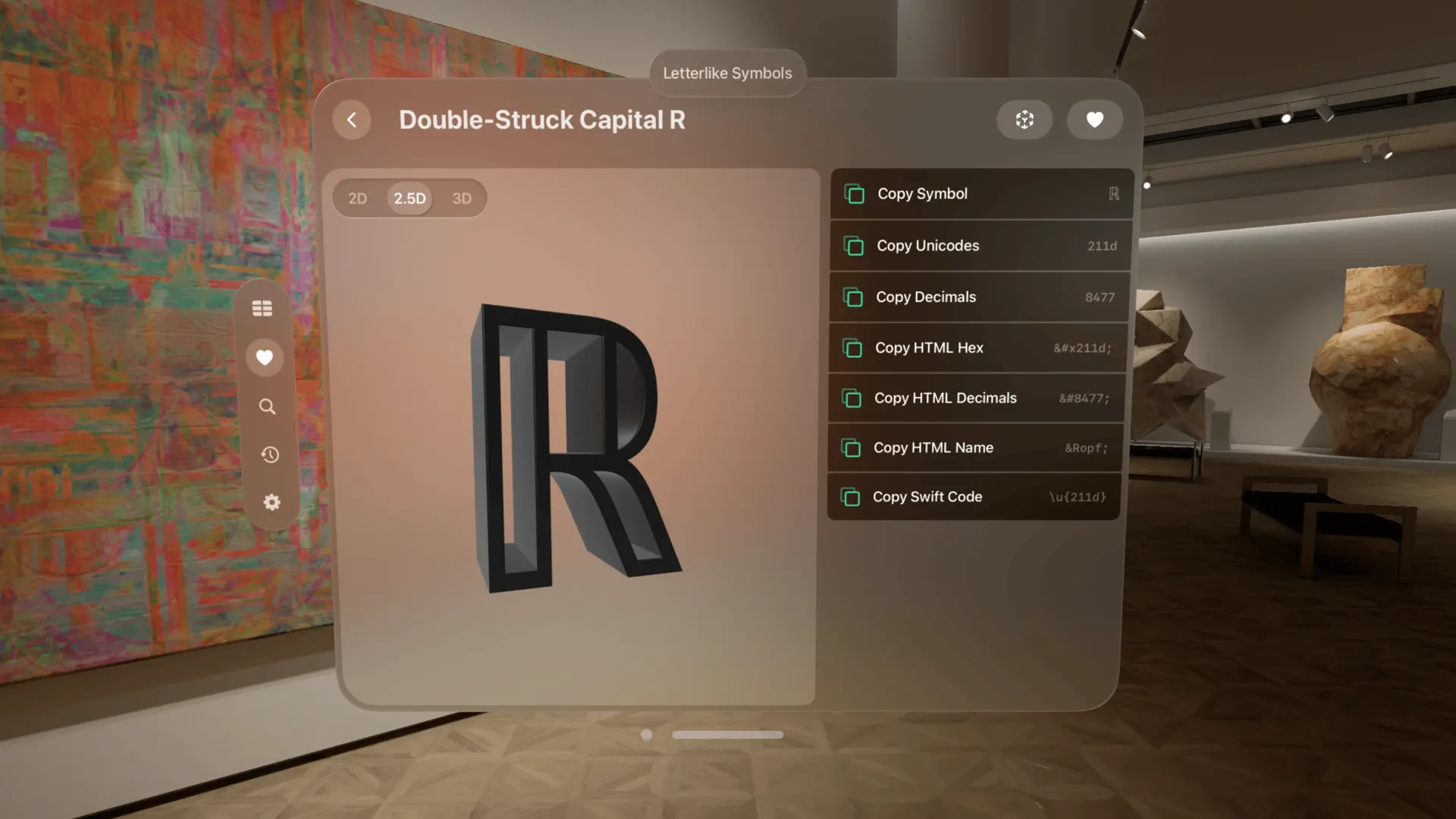Image resolution: width=1456 pixels, height=819 pixels.
Task: Switch rendering mode to 2D
Action: [357, 198]
